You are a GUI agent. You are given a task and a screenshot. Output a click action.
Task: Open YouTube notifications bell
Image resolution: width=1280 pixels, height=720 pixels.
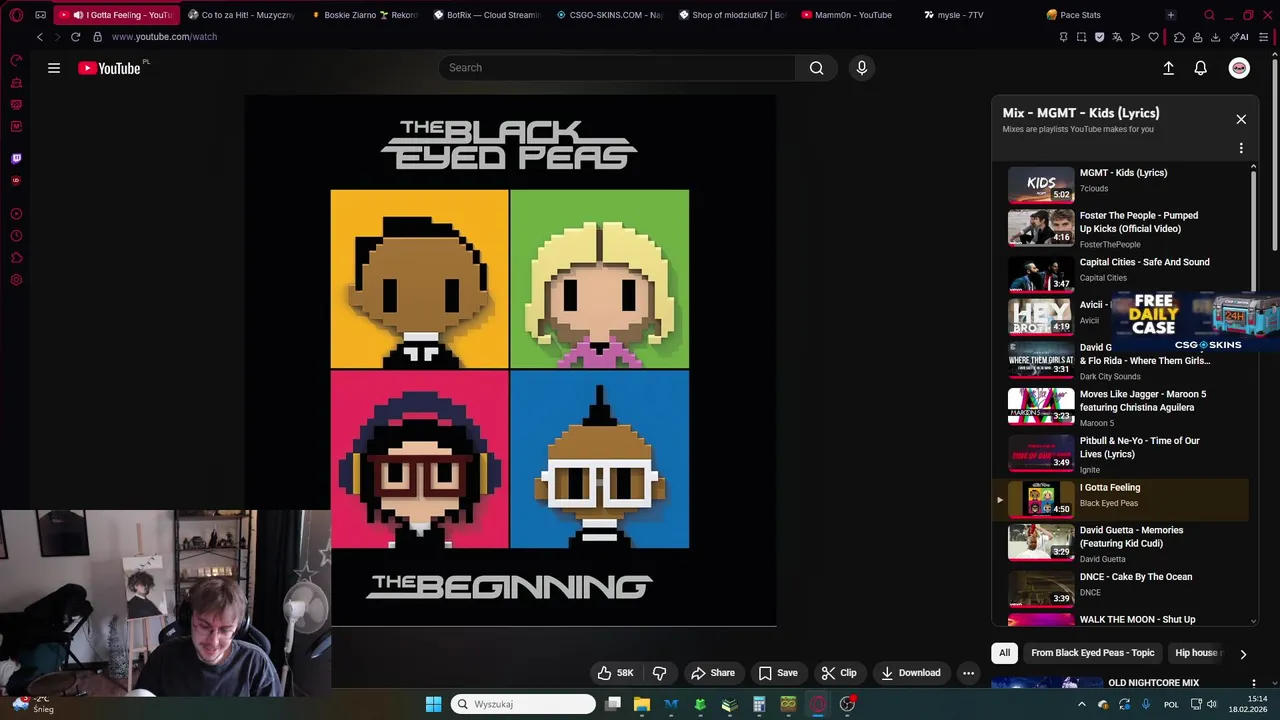1201,68
